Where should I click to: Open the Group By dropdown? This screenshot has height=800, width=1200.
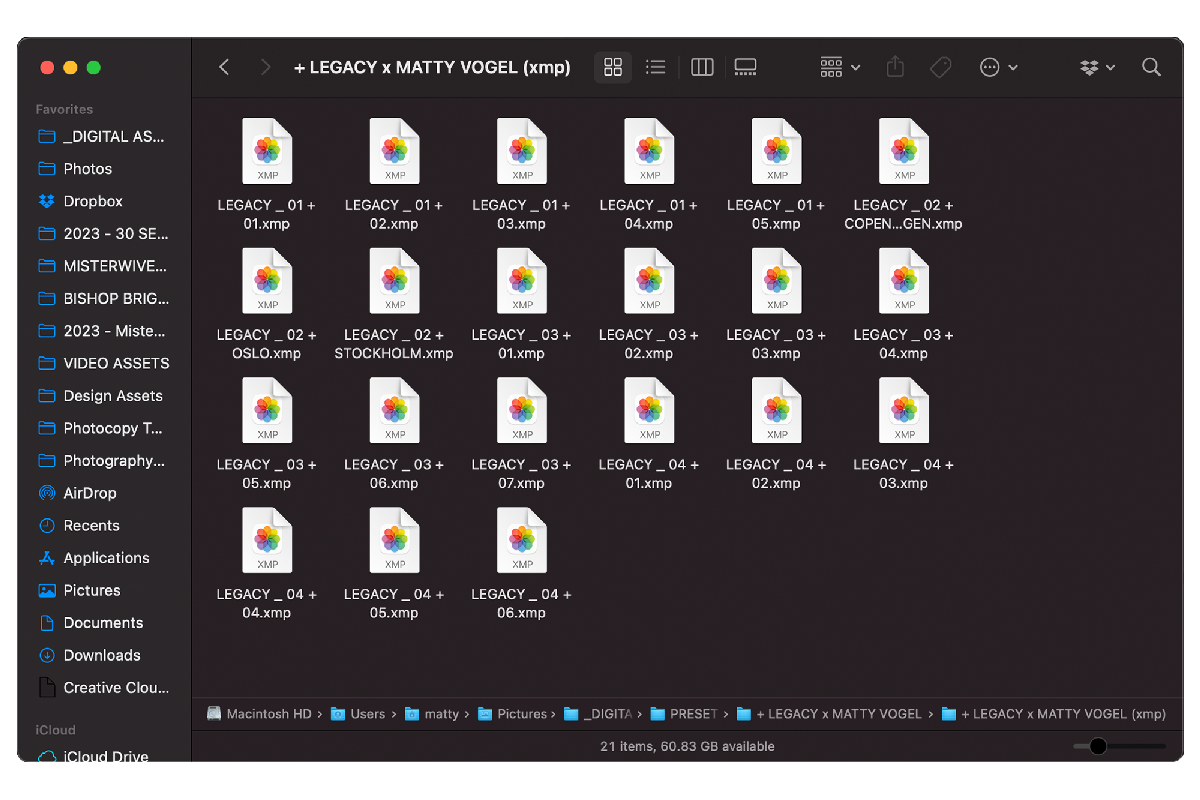point(839,67)
